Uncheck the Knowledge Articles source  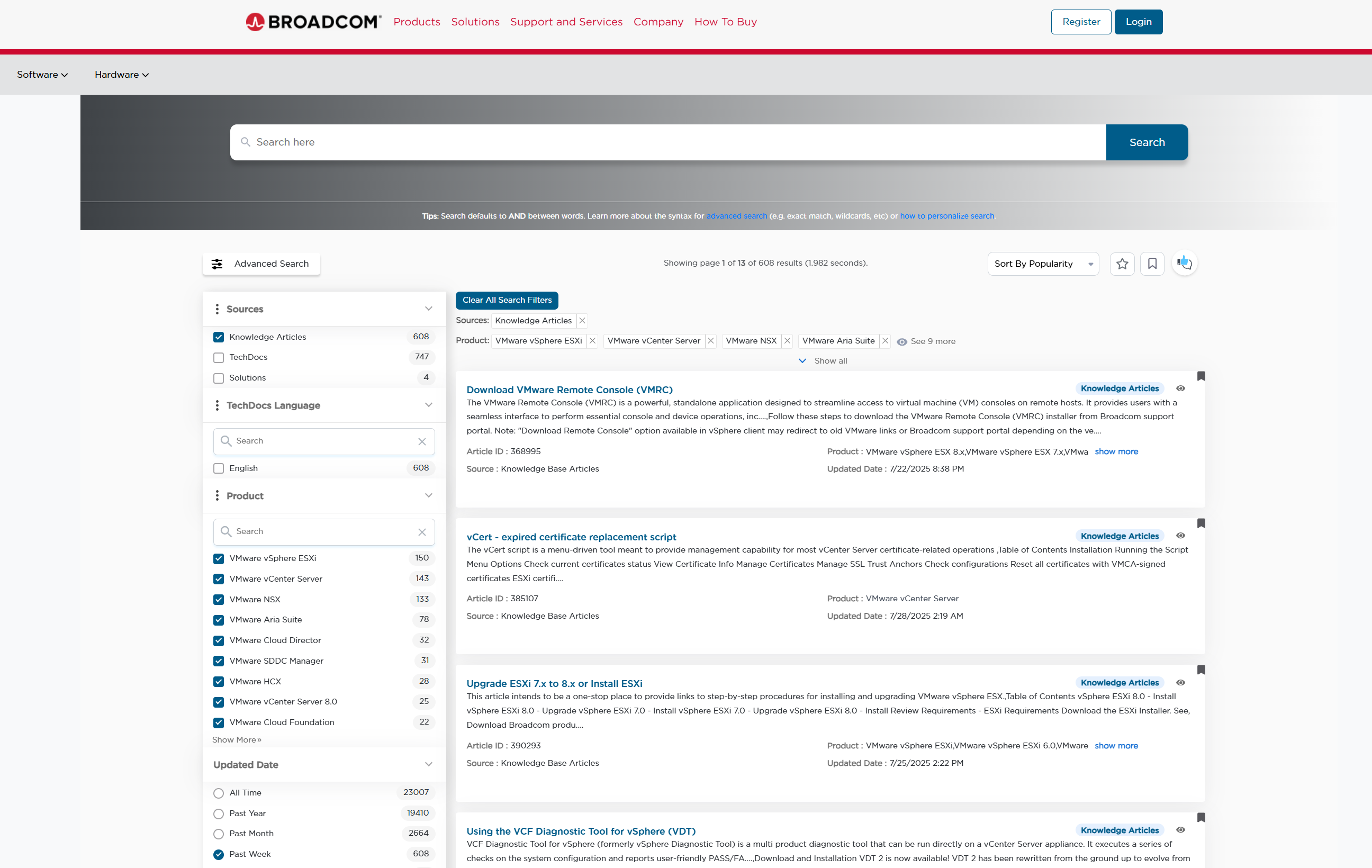point(218,337)
